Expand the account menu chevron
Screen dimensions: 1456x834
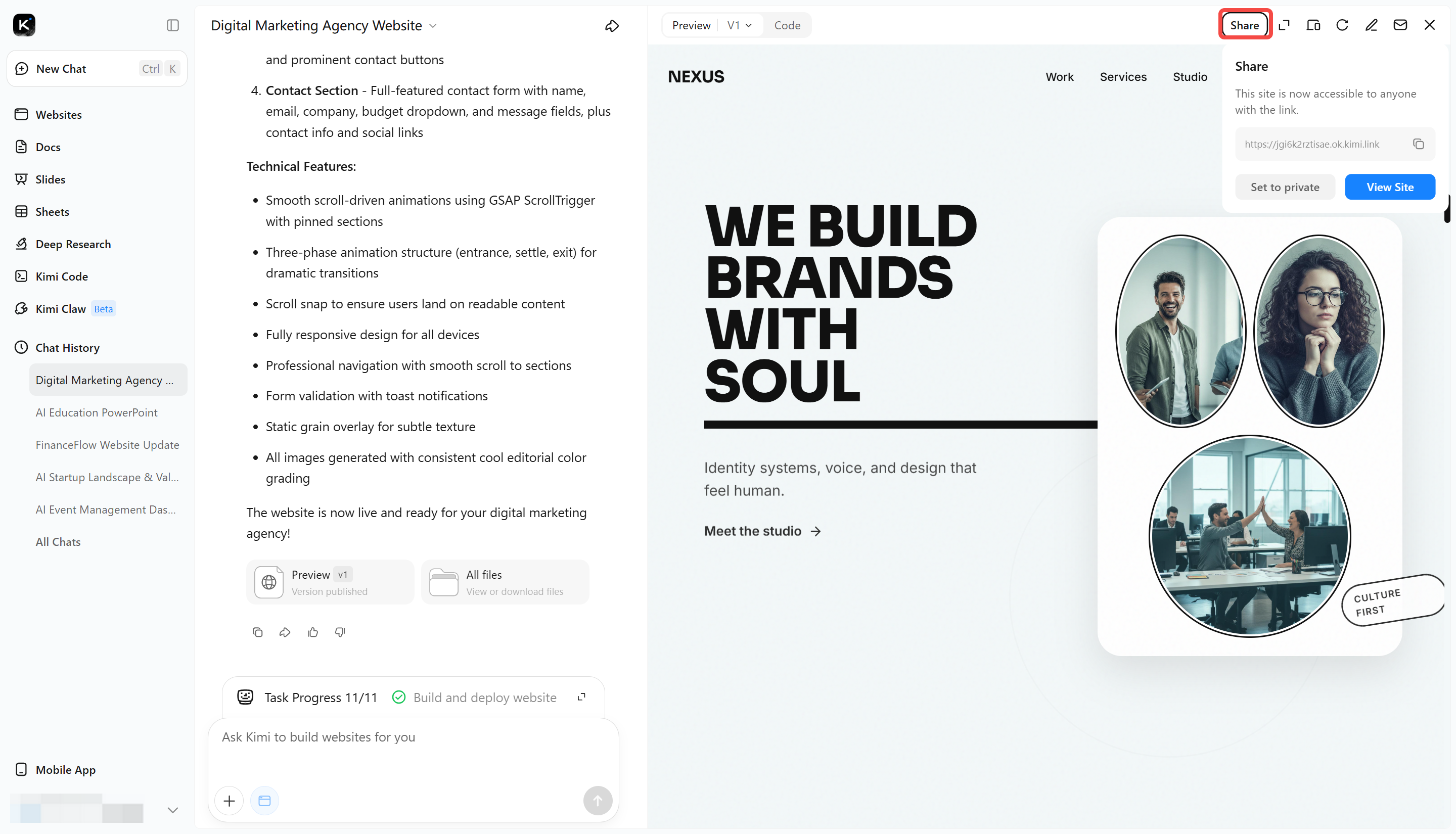(x=172, y=809)
